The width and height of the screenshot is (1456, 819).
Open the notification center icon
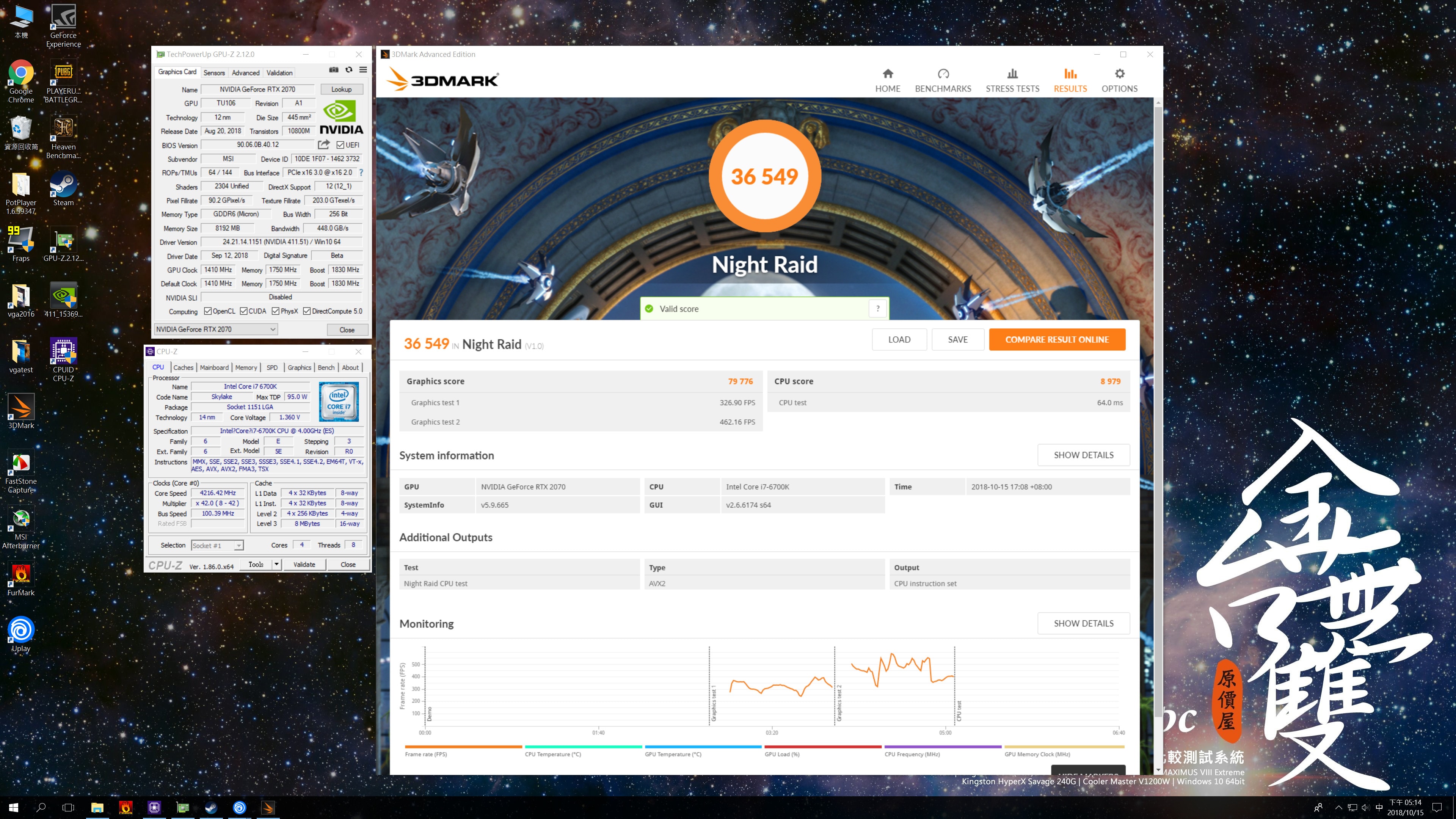coord(1437,808)
